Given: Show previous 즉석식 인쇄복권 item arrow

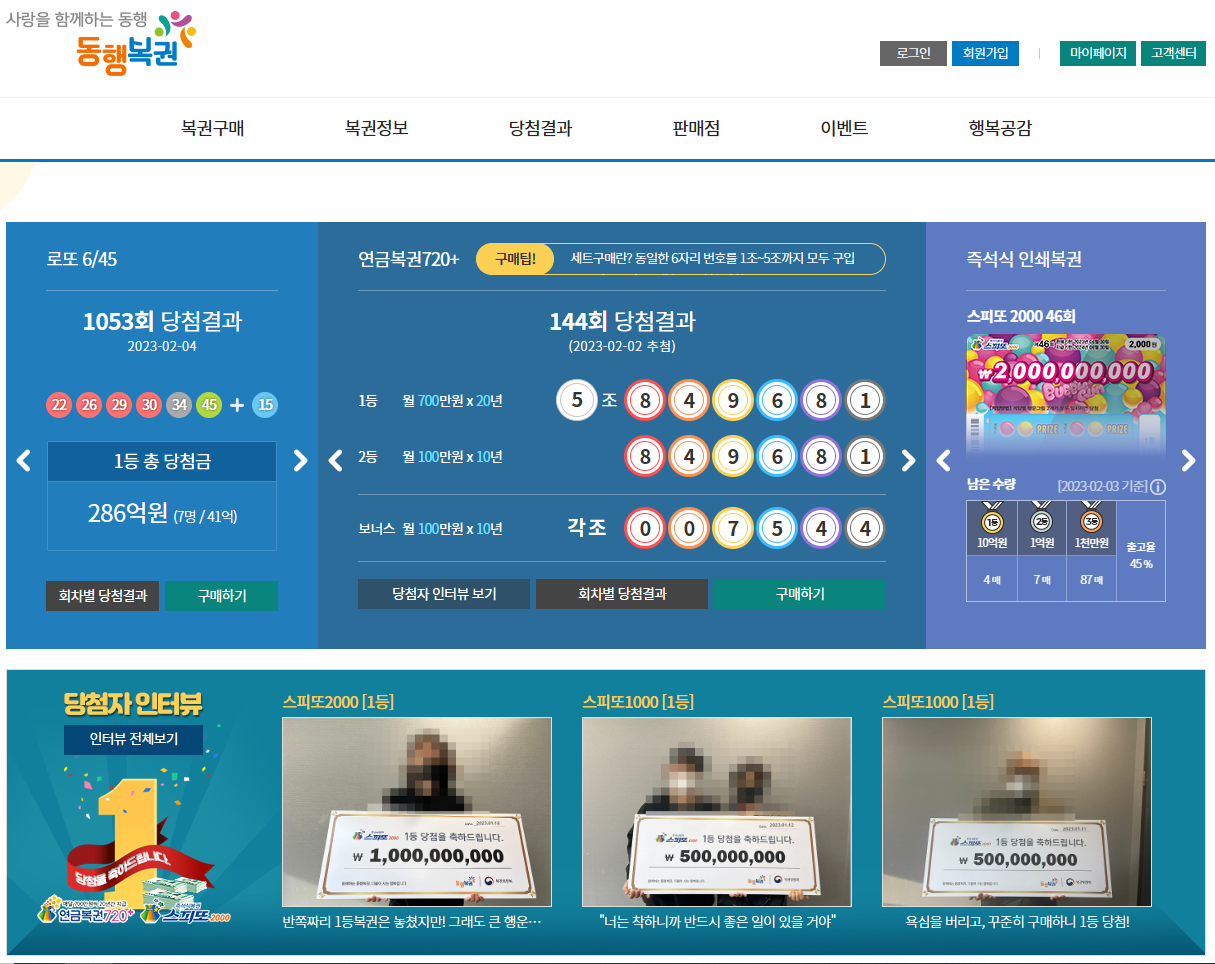Looking at the screenshot, I should [943, 460].
